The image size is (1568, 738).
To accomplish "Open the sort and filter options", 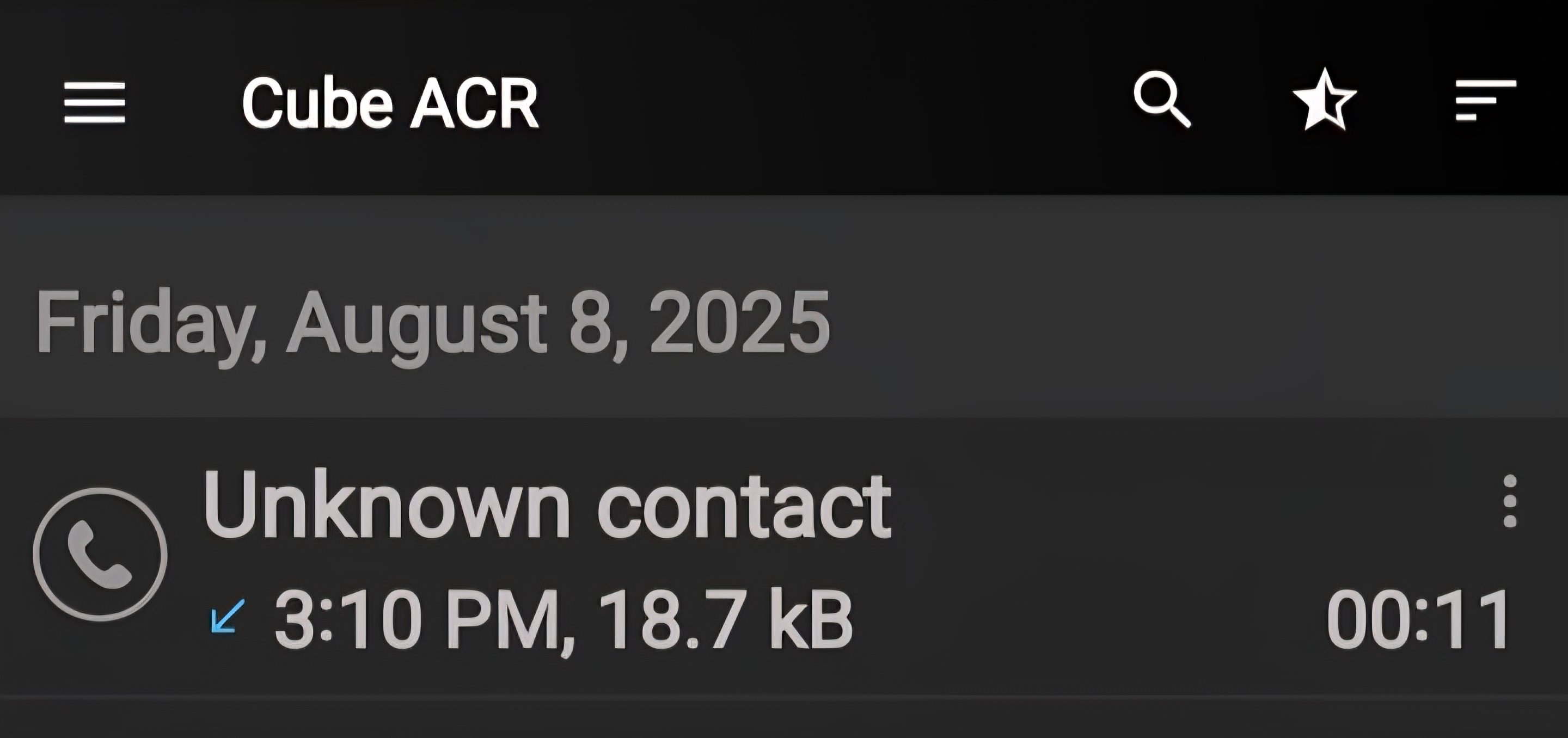I will pos(1485,100).
